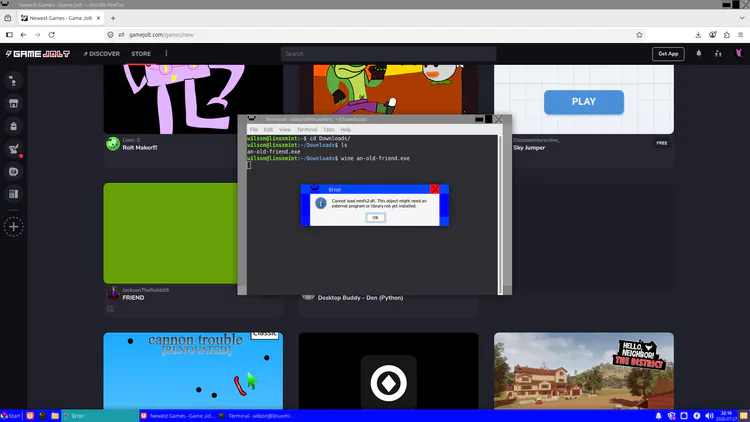This screenshot has height=422, width=750.
Task: Open the user avatar menu
Action: (739, 53)
